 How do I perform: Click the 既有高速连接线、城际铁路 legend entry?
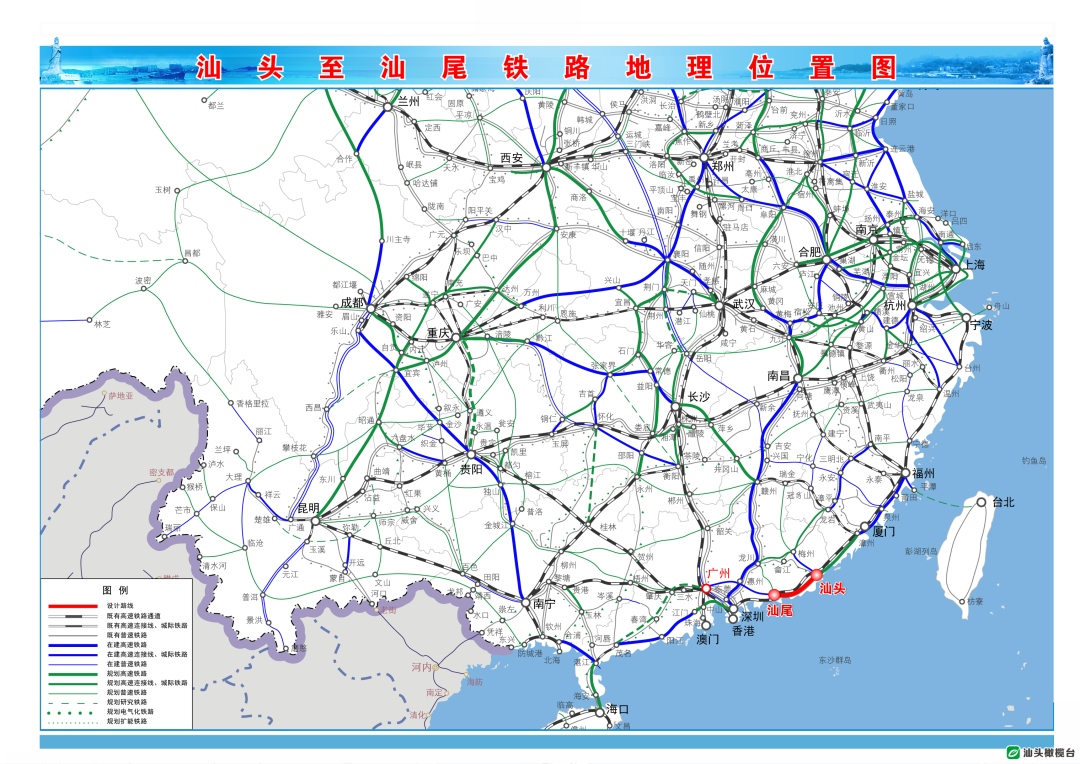[x=147, y=626]
